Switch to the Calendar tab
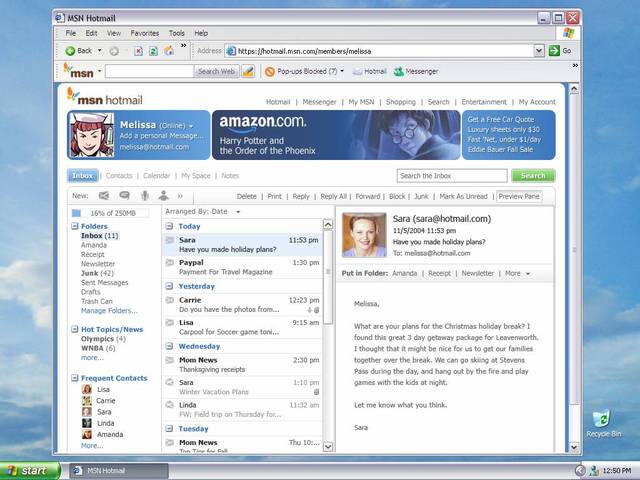This screenshot has width=640, height=480. 156,176
